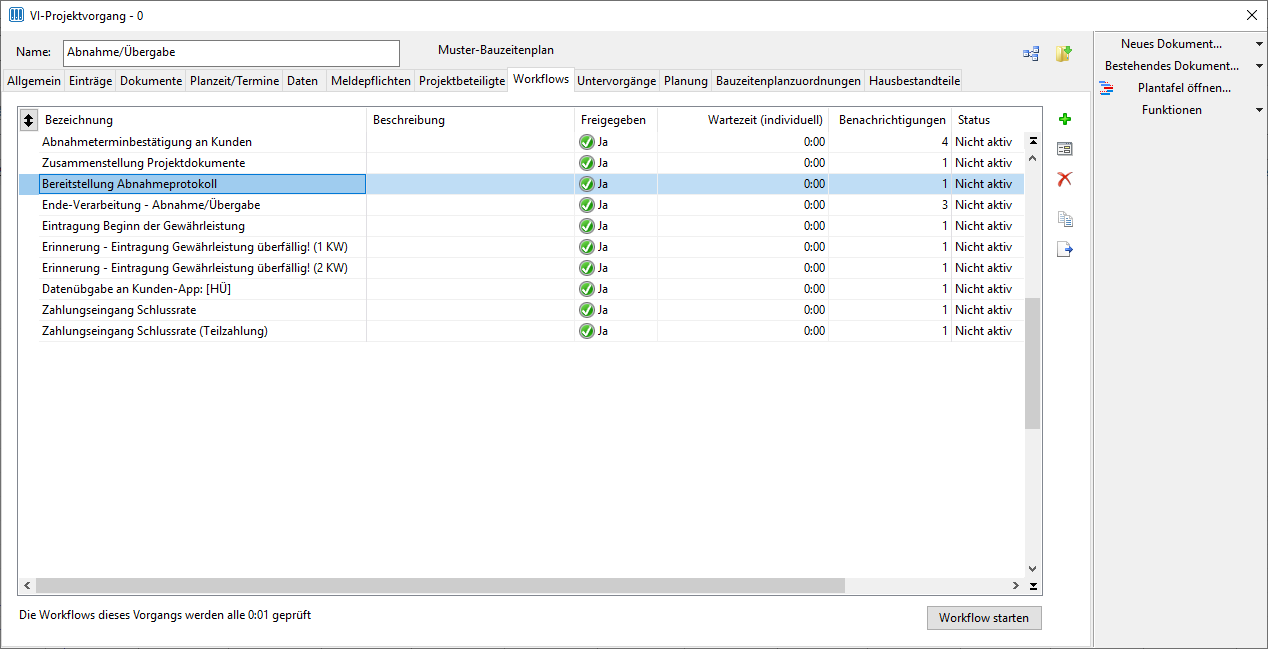The height and width of the screenshot is (649, 1268).
Task: Sort by the Bezeichnung column header
Action: point(203,120)
